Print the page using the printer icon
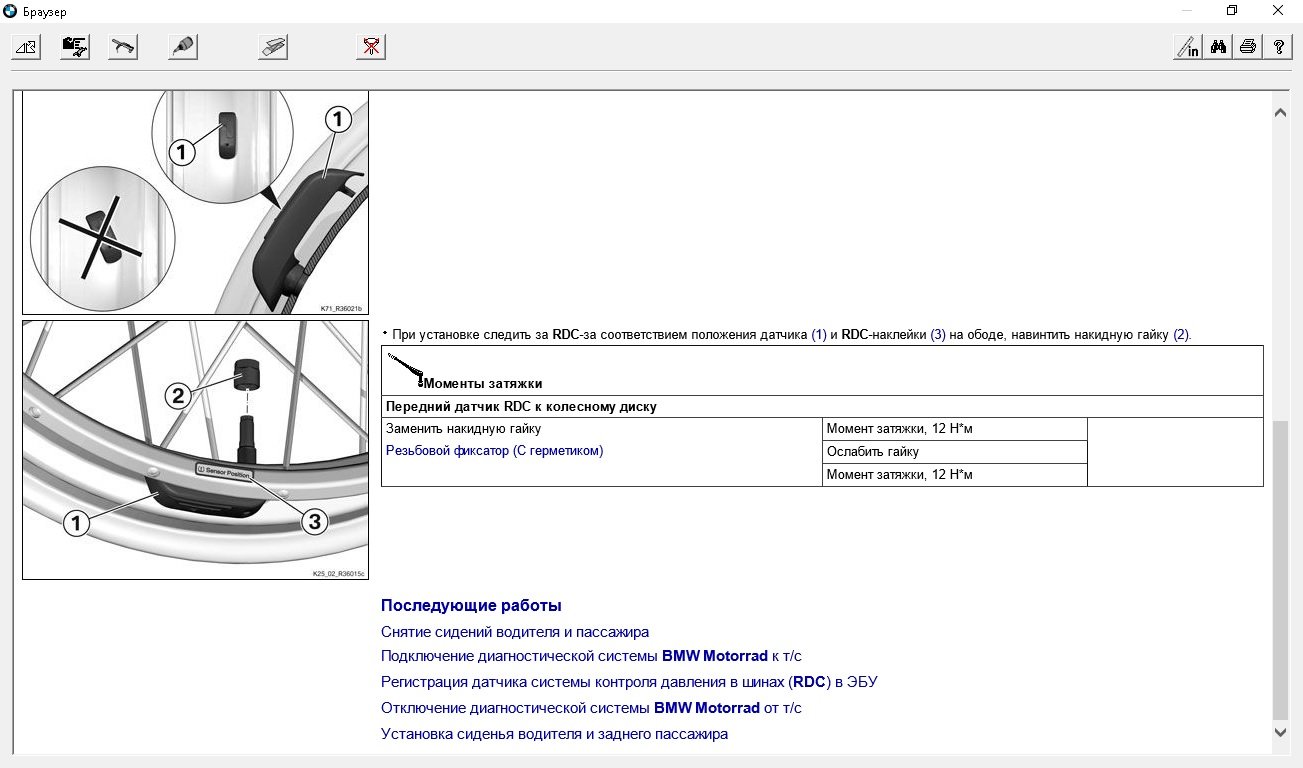1303x768 pixels. (x=1248, y=47)
